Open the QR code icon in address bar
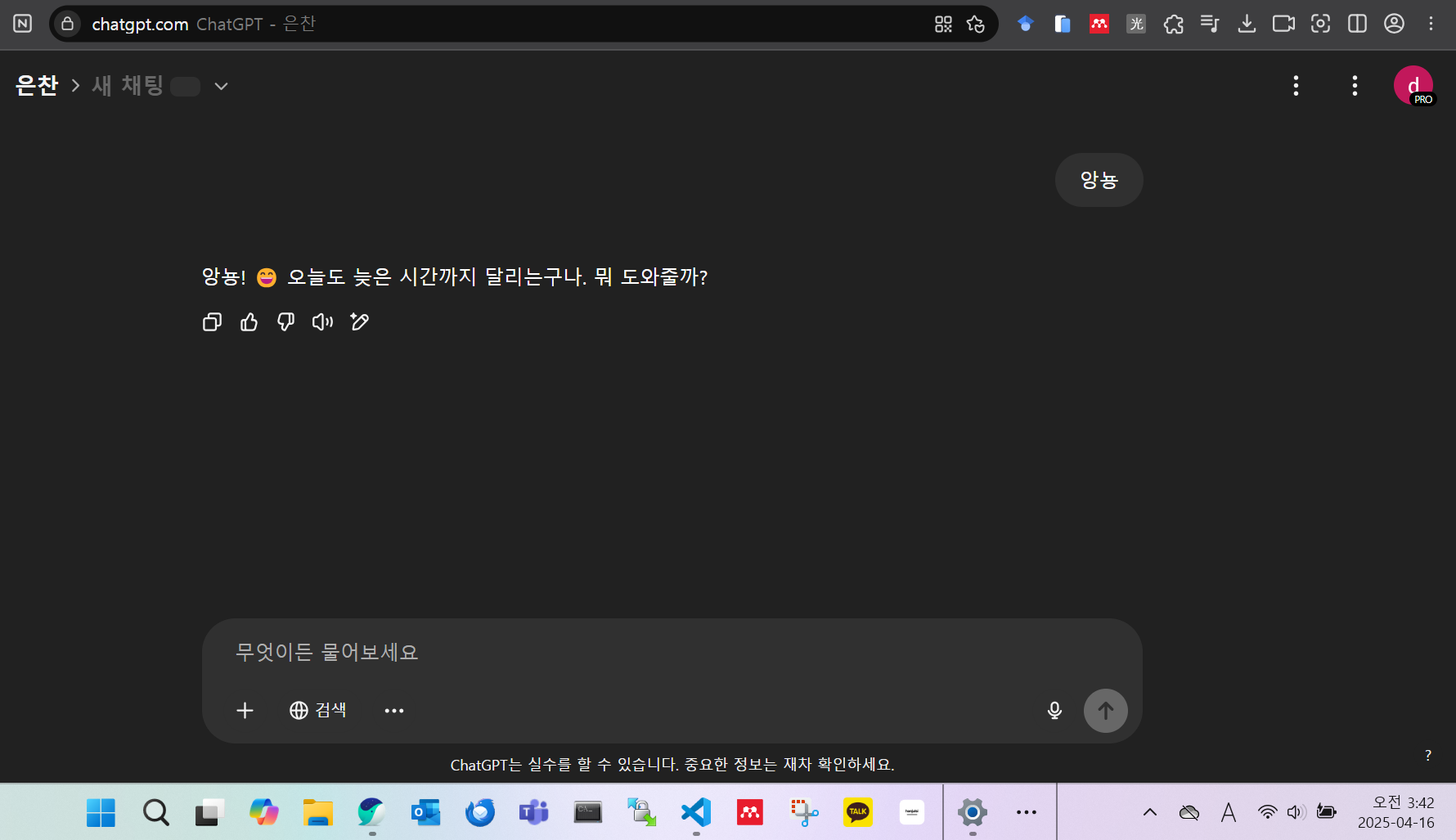 [x=943, y=24]
